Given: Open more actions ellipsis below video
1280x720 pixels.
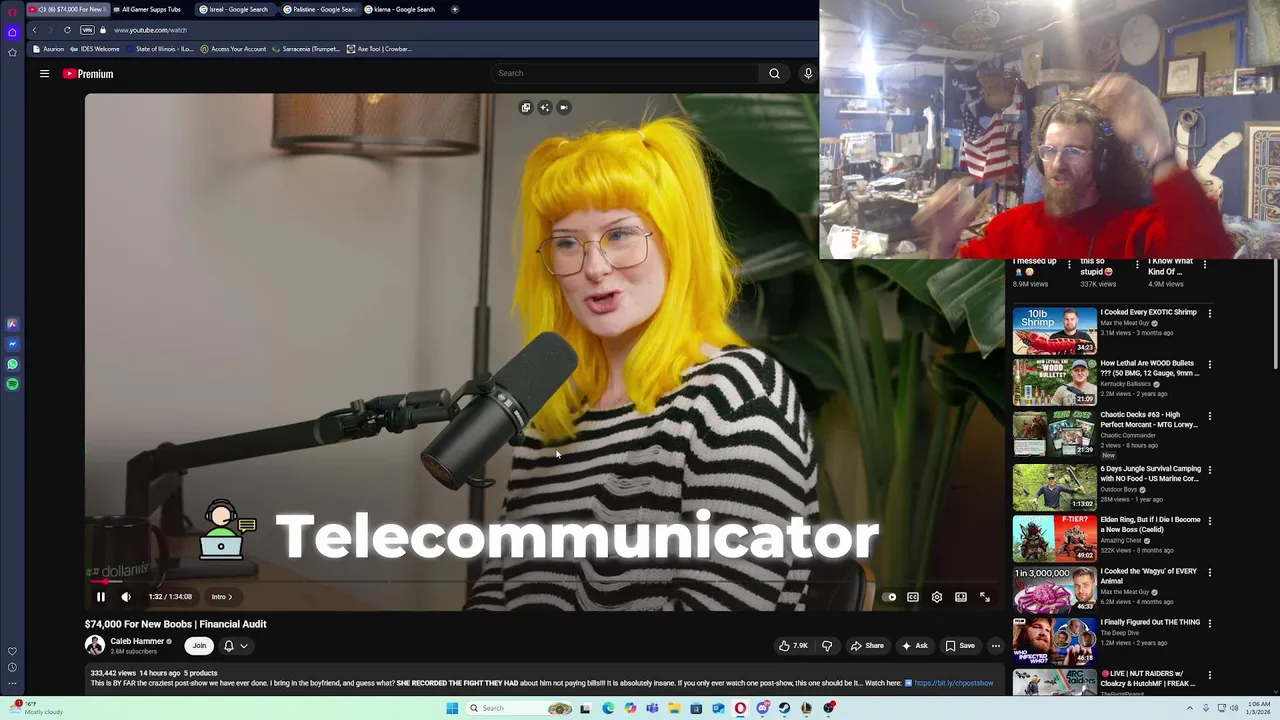Looking at the screenshot, I should tap(995, 646).
